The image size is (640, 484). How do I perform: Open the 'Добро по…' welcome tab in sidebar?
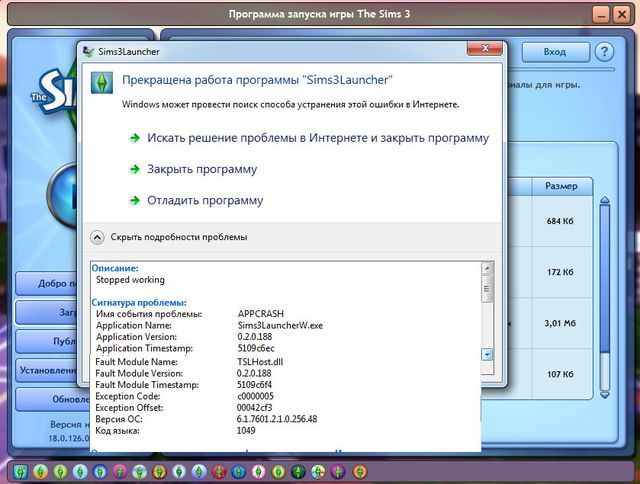[47, 283]
